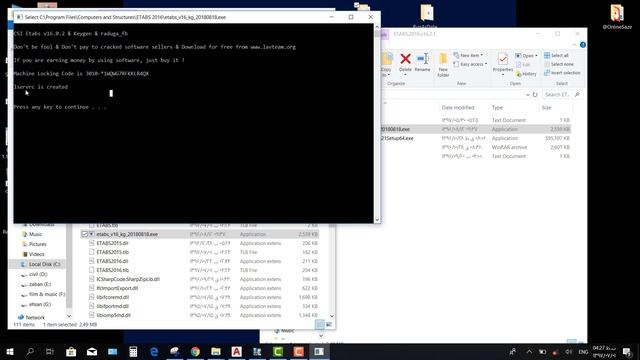This screenshot has height=360, width=640.
Task: Open Calculator from the taskbar
Action: click(x=133, y=351)
